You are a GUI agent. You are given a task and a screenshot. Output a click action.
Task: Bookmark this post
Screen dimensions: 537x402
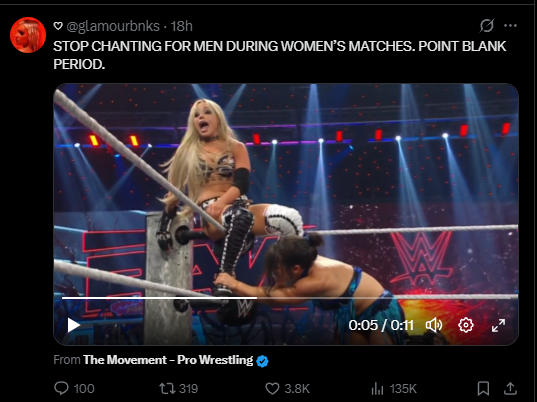click(x=483, y=388)
